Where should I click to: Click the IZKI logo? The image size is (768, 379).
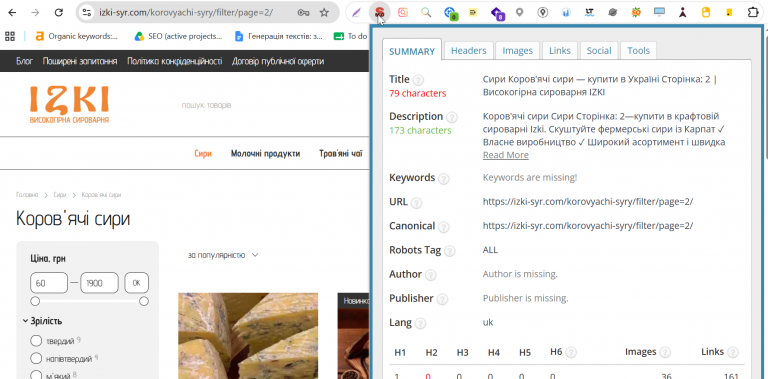coord(69,104)
